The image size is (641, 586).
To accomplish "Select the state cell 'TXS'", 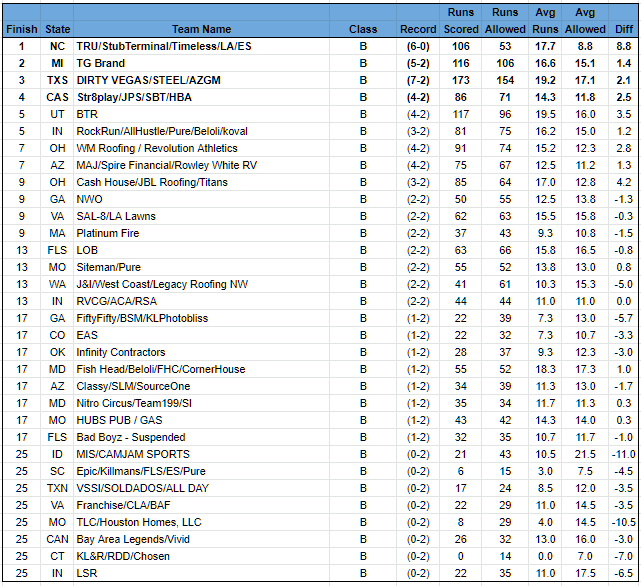I will click(x=57, y=80).
